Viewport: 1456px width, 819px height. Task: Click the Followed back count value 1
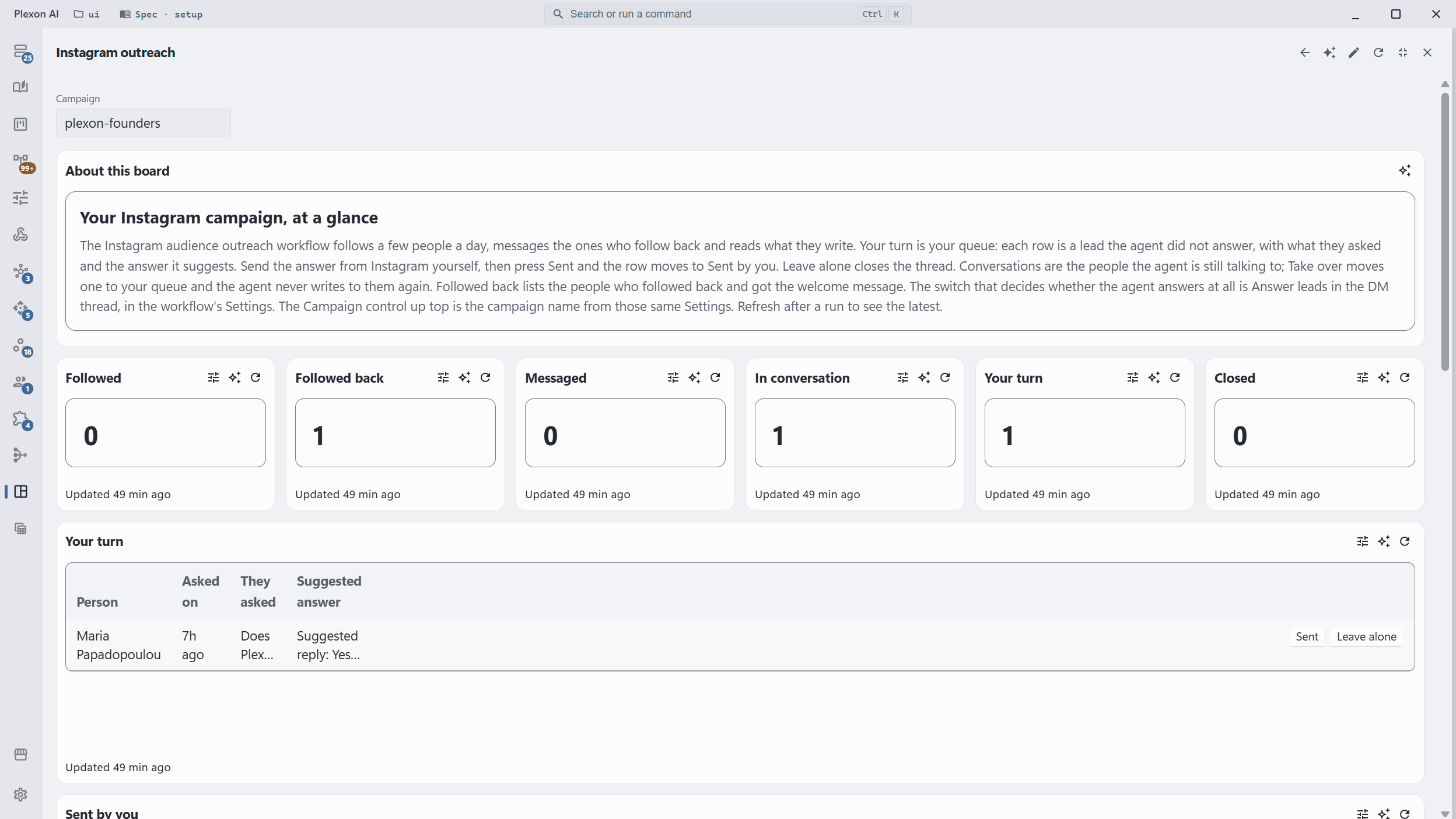coord(318,436)
